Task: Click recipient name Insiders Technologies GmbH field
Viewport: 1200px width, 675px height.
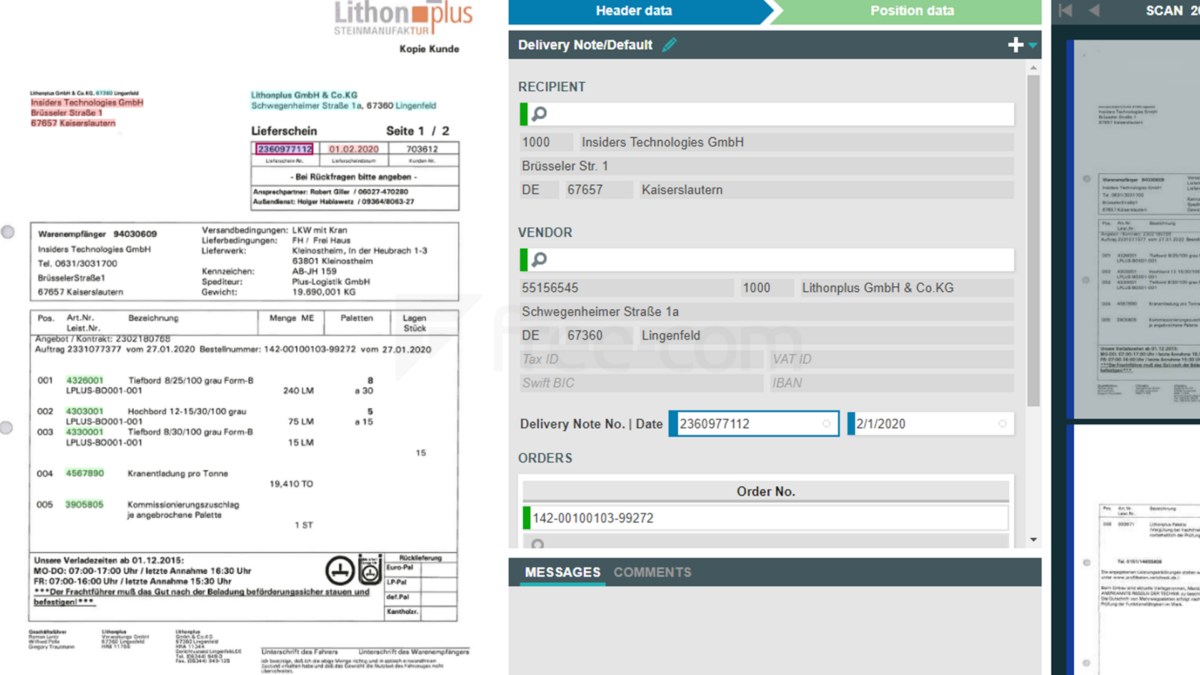Action: coord(796,143)
